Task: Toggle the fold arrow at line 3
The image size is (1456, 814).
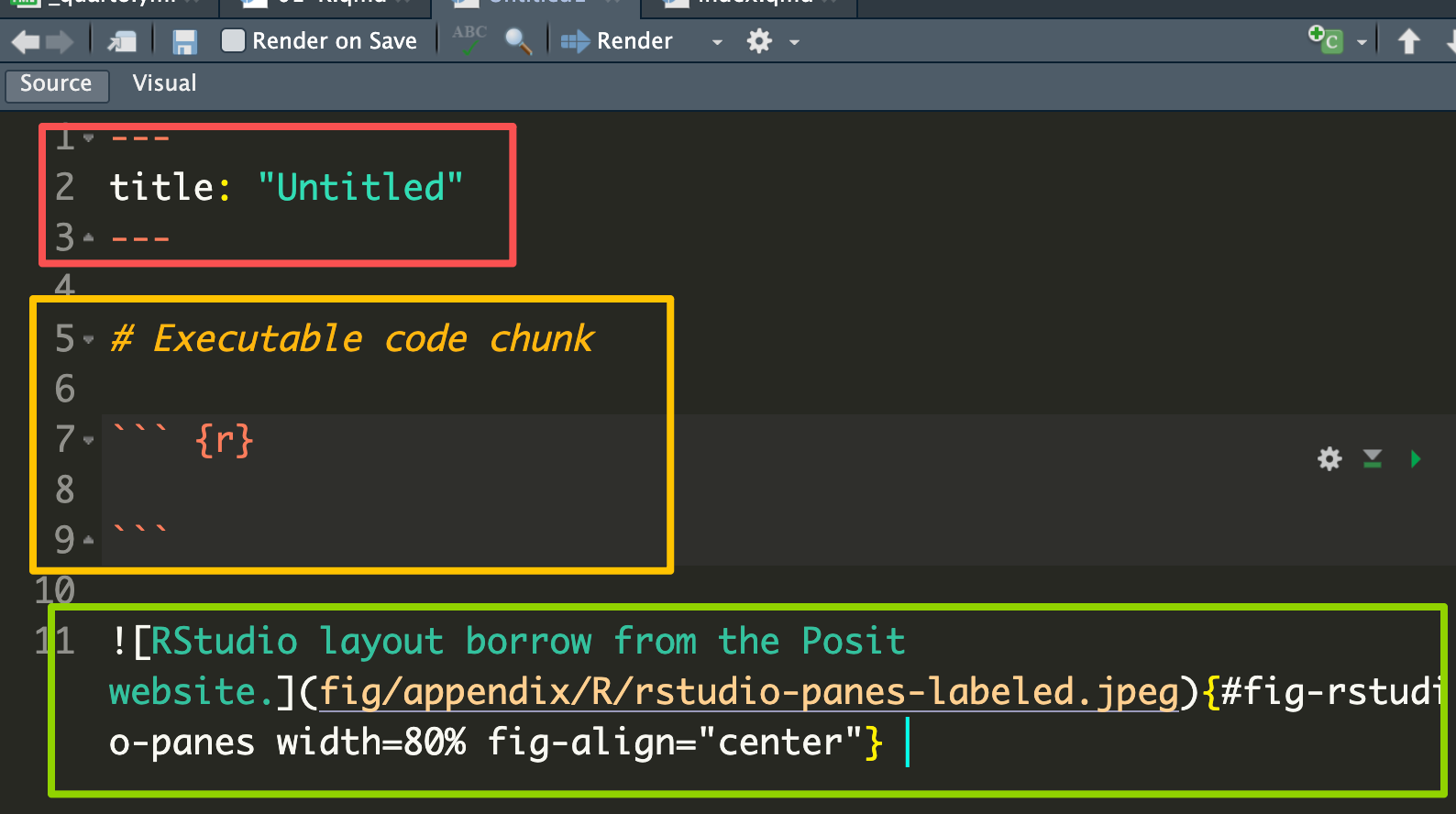Action: click(89, 237)
